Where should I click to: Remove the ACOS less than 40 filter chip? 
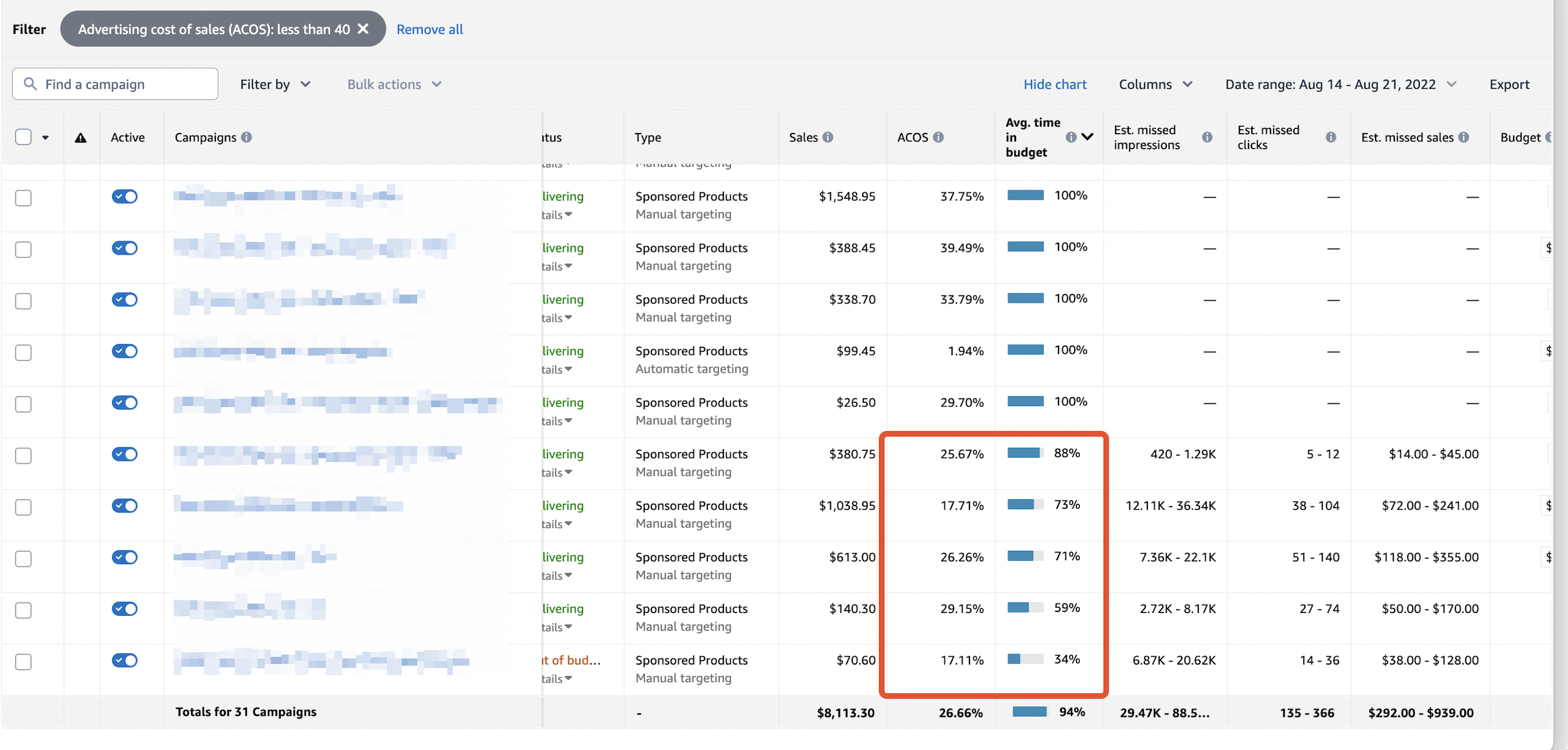363,29
